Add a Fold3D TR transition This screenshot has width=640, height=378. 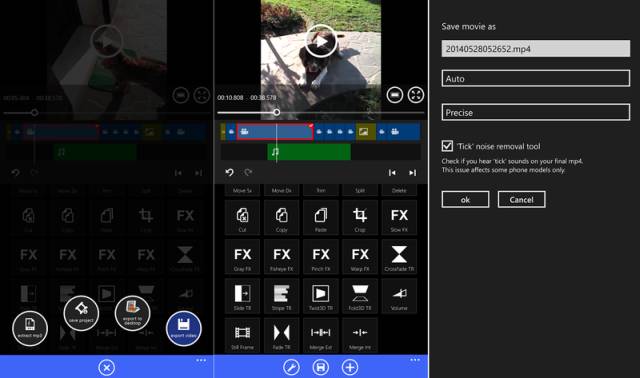click(x=360, y=296)
